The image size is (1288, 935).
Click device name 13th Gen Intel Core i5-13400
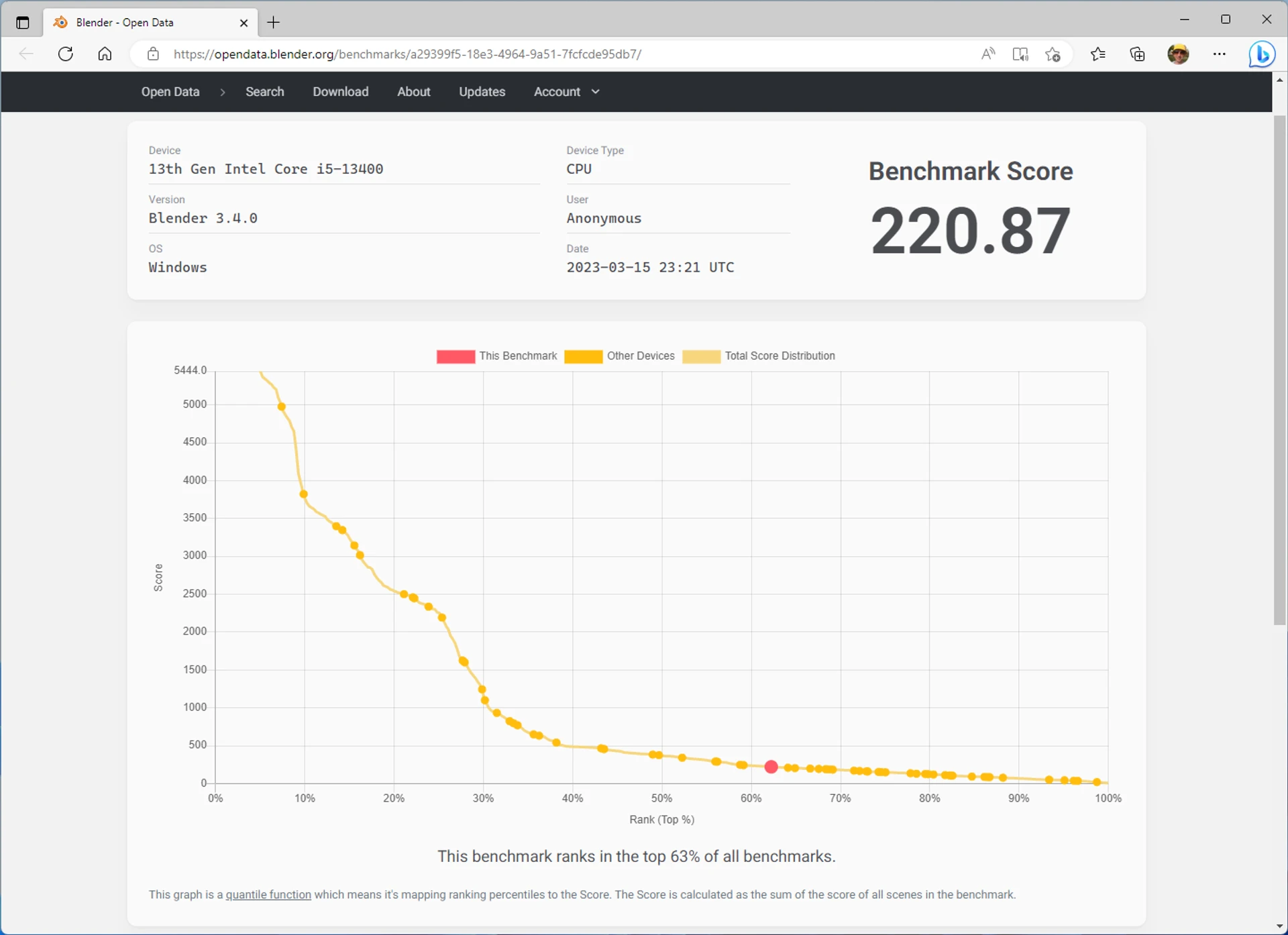point(266,169)
